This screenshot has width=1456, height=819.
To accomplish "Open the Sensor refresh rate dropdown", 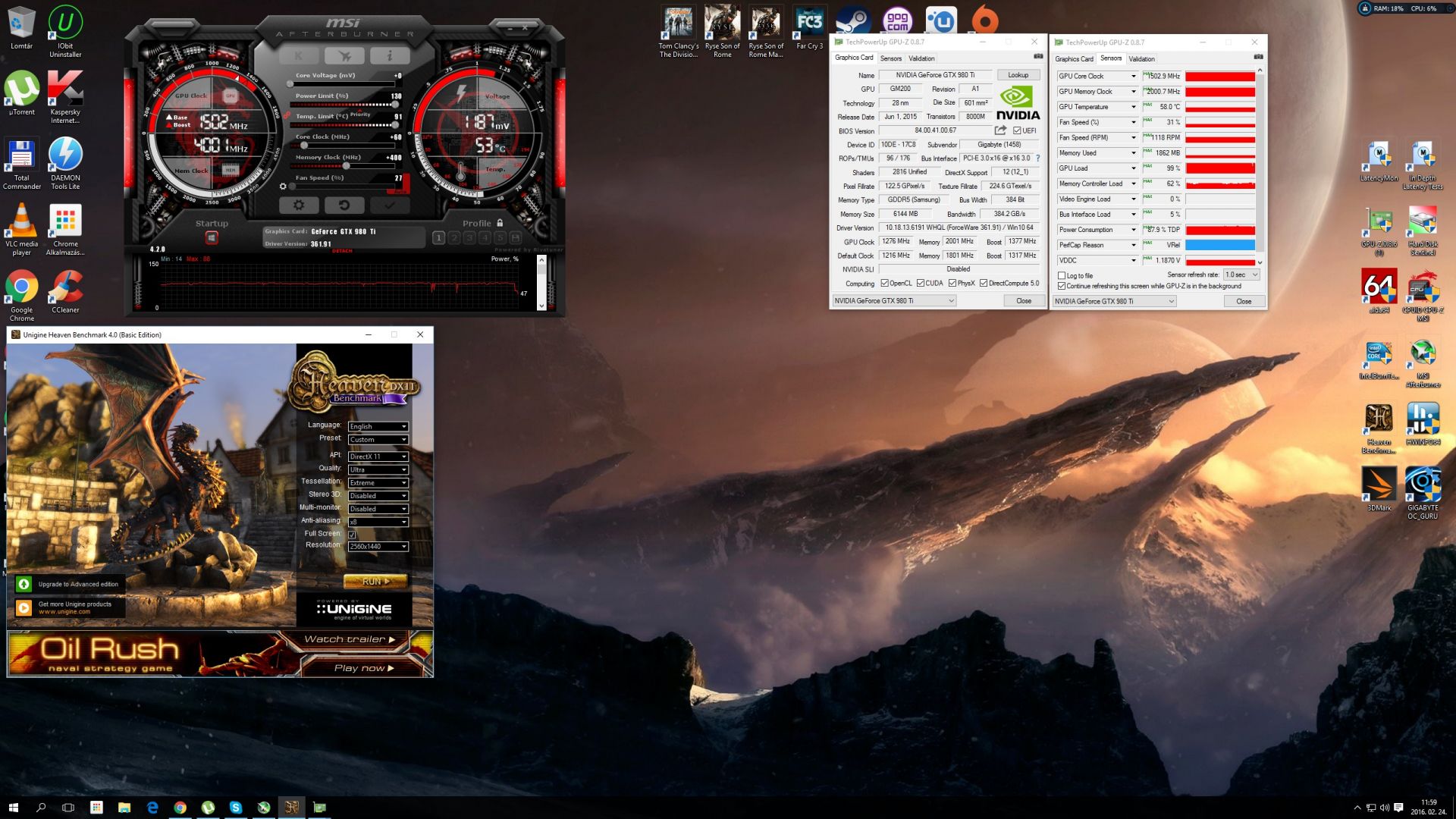I will coord(1241,275).
